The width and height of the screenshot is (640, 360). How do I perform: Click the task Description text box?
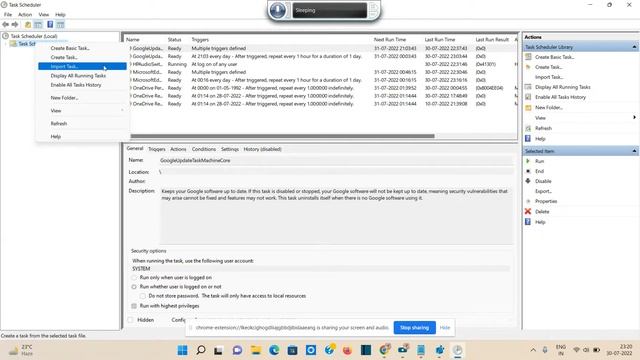tap(336, 216)
